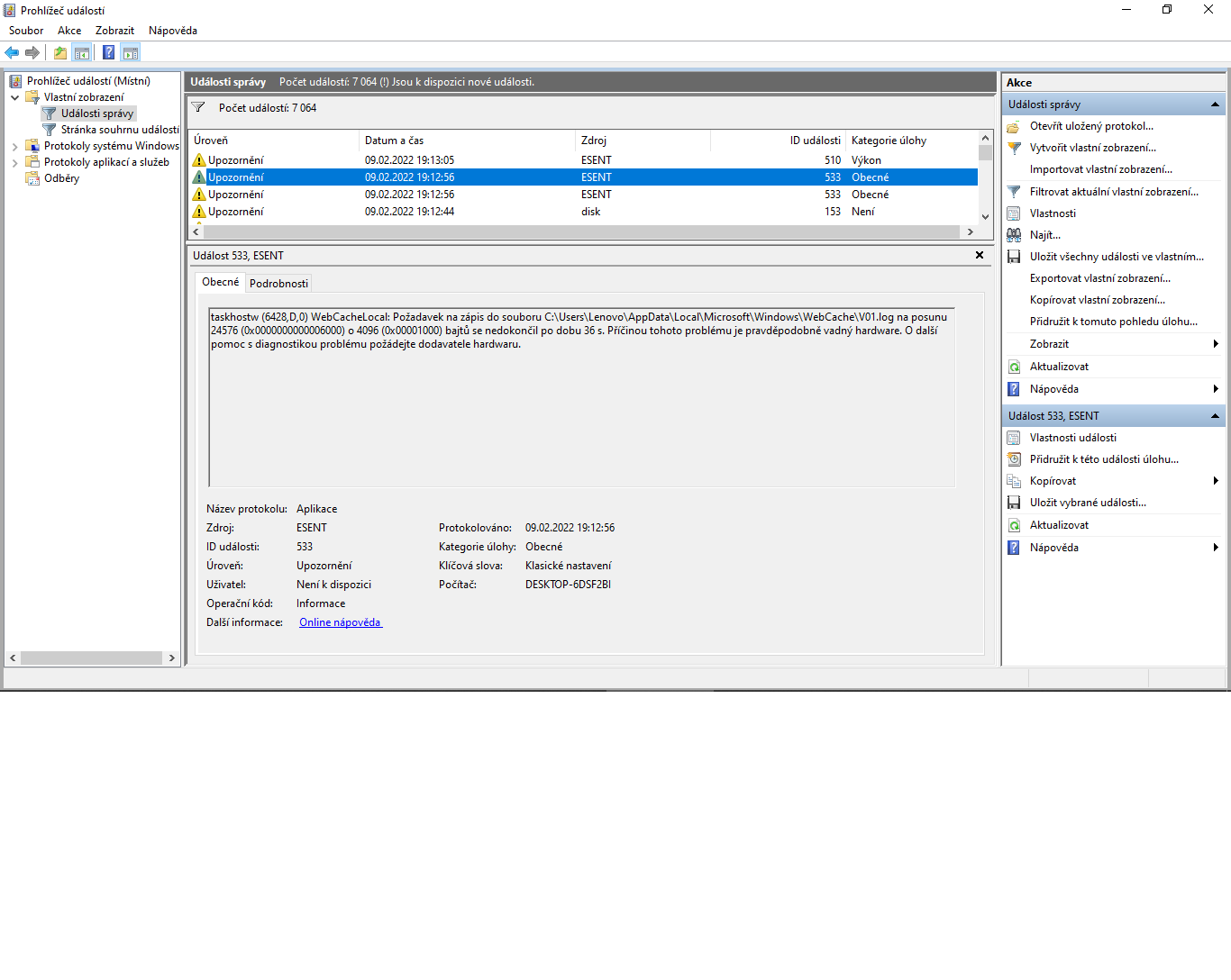1231x980 pixels.
Task: Click the Vlastnosti události icon
Action: tap(1014, 438)
